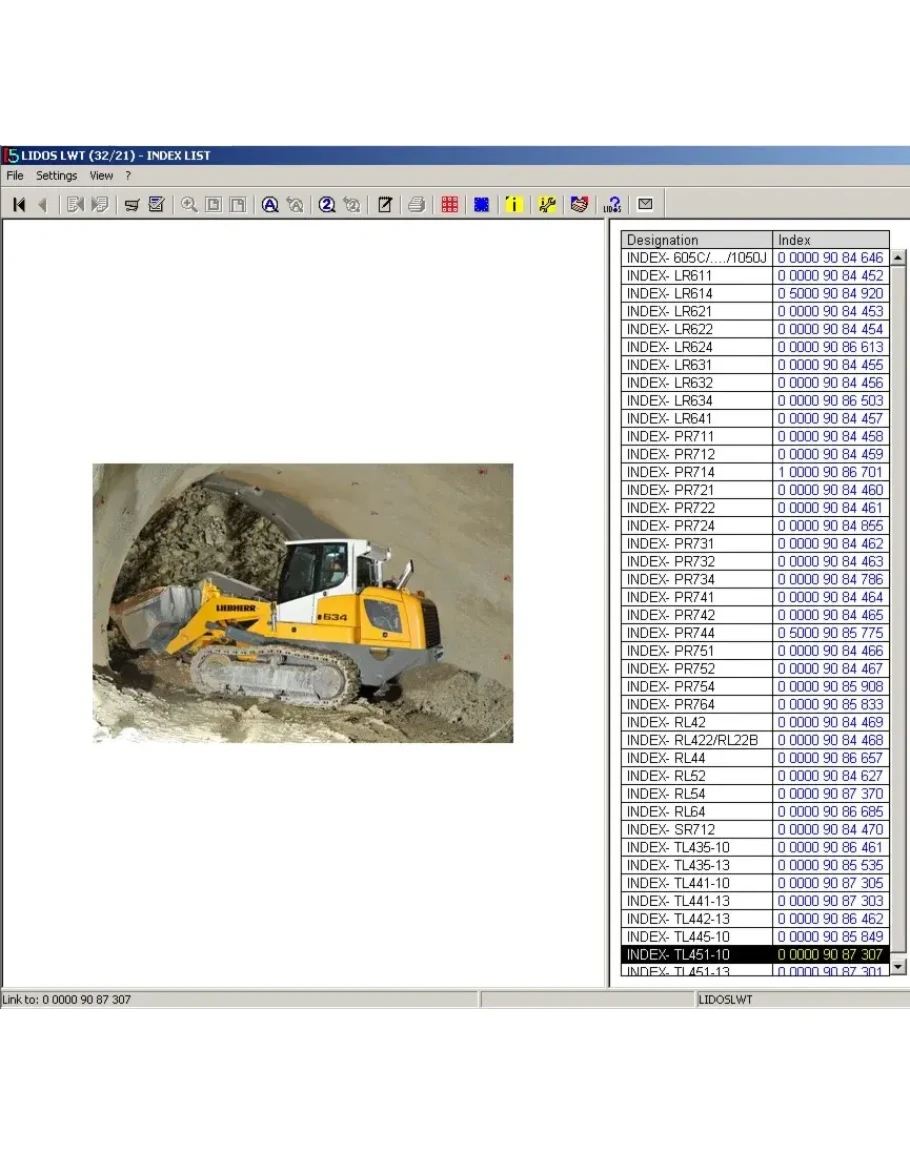Image resolution: width=910 pixels, height=1155 pixels.
Task: Click the handshake icon in toolbar
Action: pos(579,205)
